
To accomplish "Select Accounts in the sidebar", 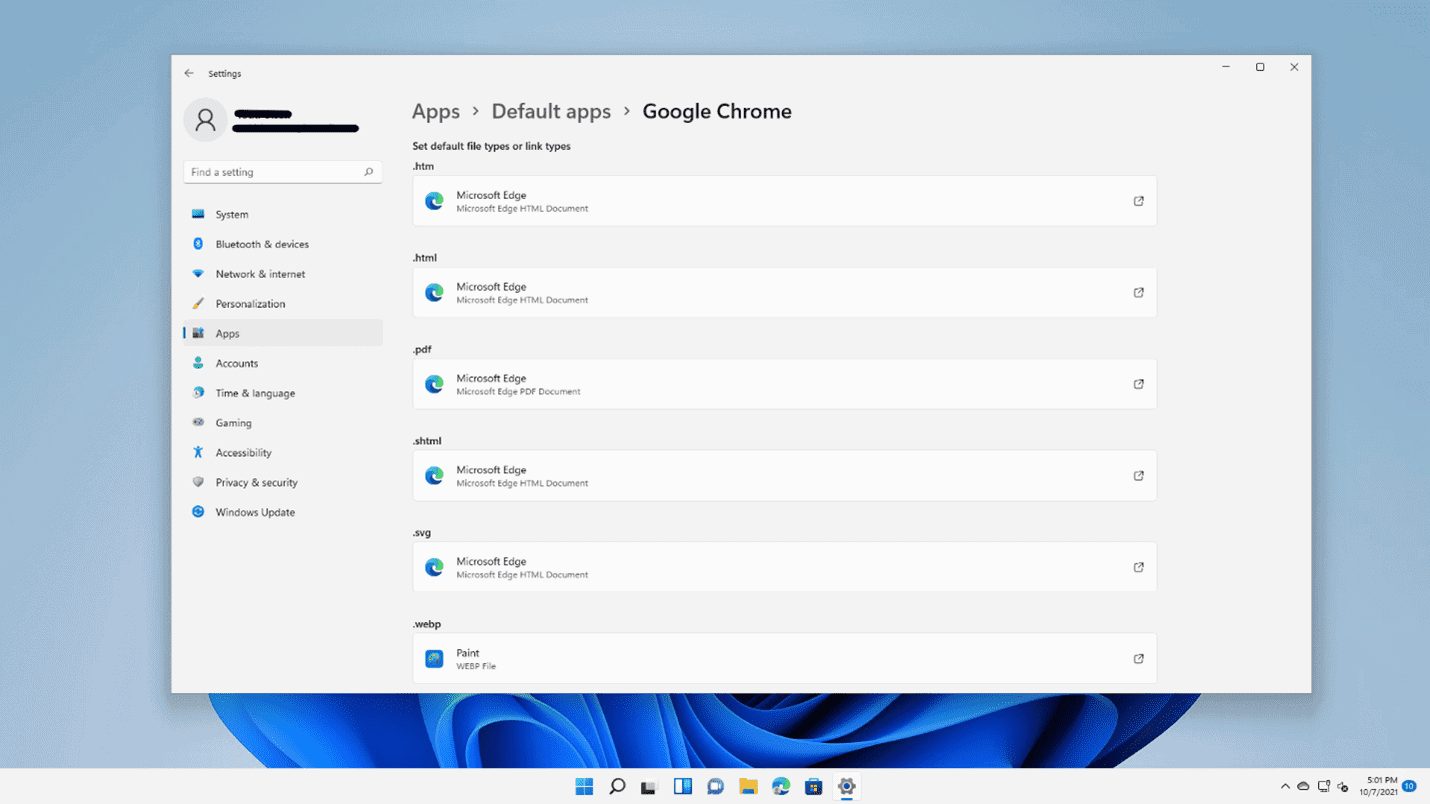I will click(x=283, y=363).
